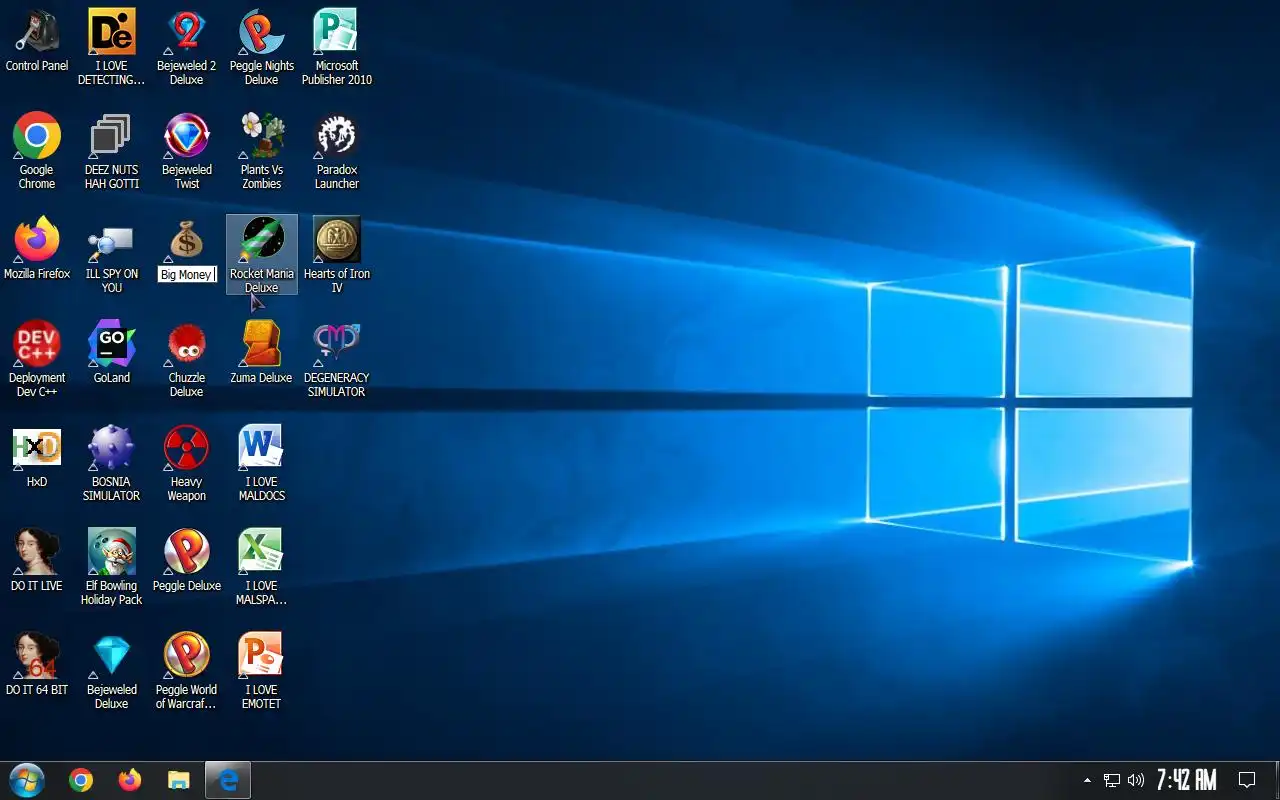The width and height of the screenshot is (1280, 800).
Task: Select the Rocket Mania Deluxe icon
Action: [x=262, y=240]
